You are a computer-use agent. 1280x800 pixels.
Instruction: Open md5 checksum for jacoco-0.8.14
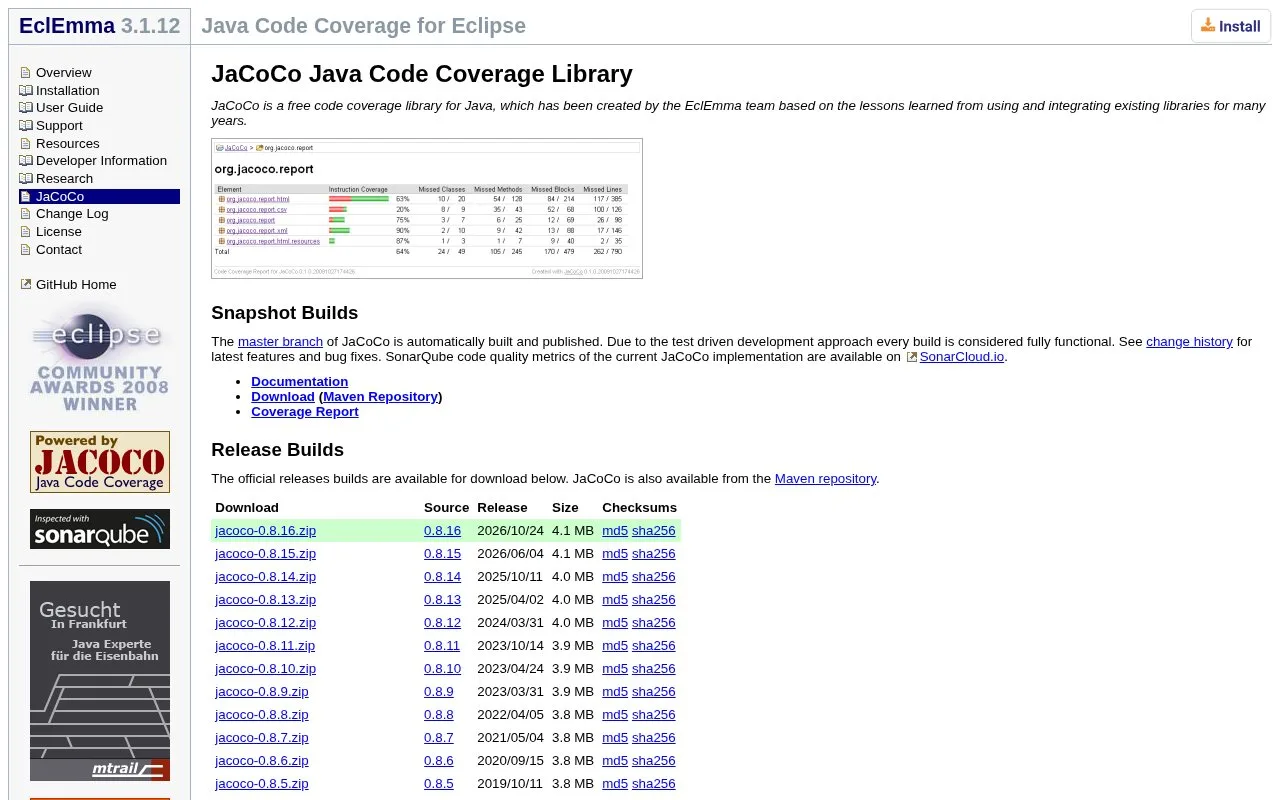[x=615, y=577]
